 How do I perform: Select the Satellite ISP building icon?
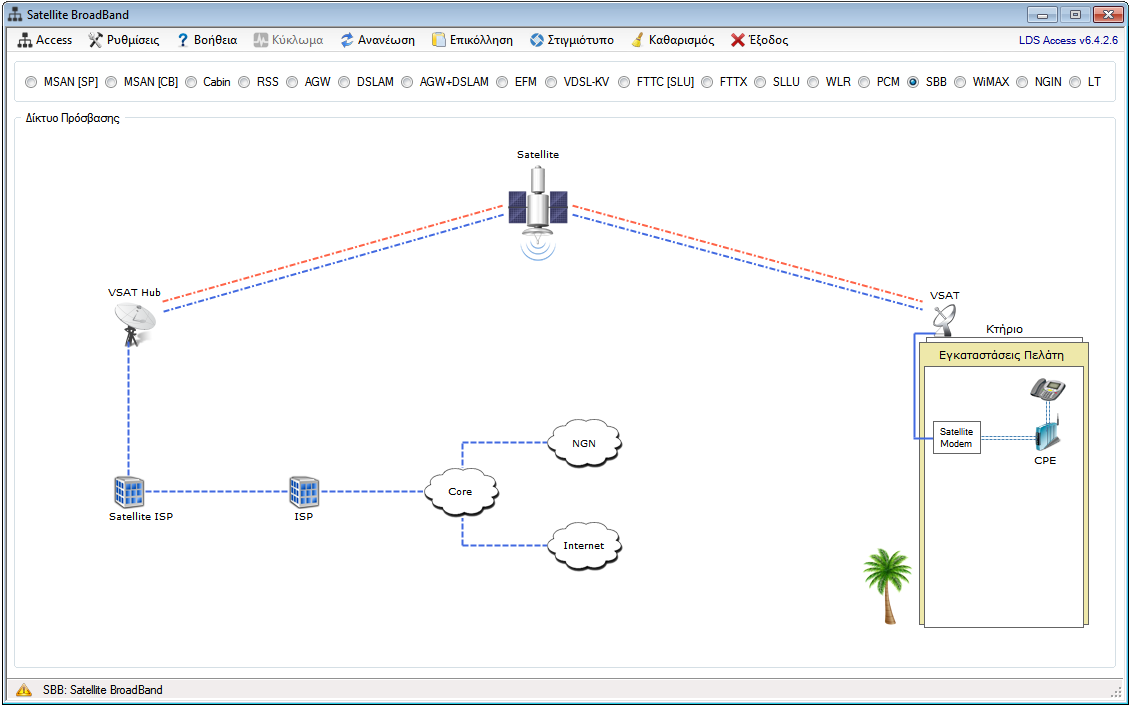coord(129,491)
